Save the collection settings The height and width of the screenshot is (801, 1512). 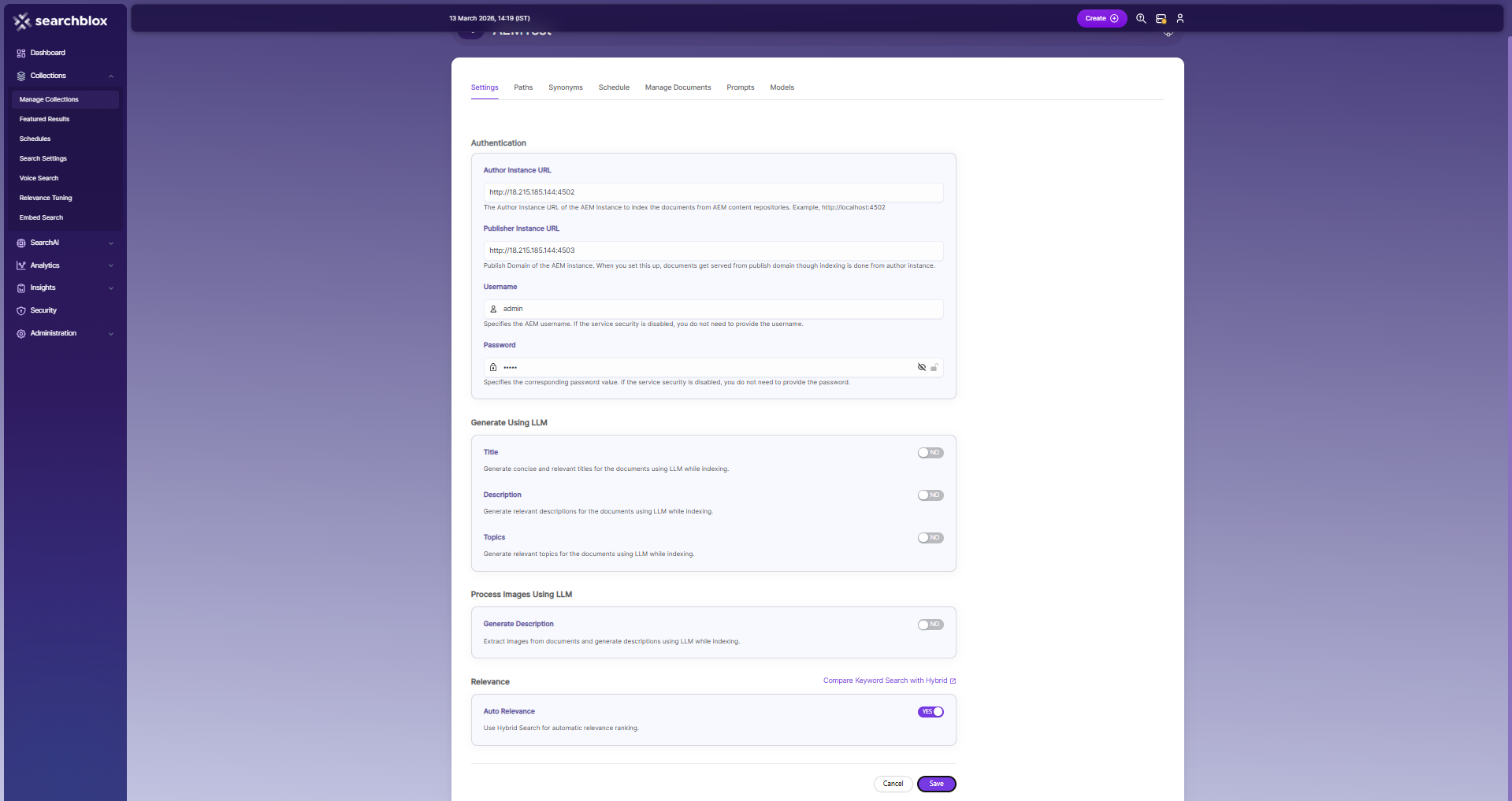(x=937, y=784)
